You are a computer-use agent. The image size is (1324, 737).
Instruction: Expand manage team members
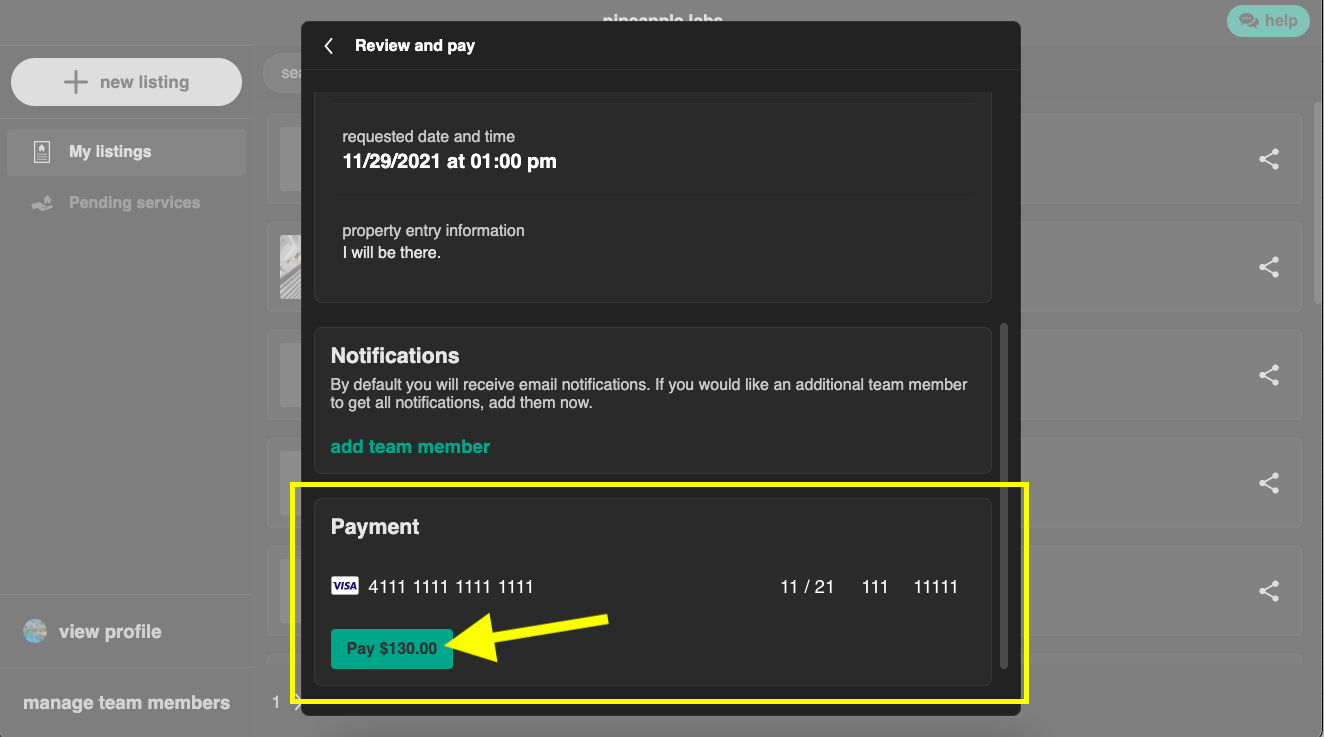pos(126,703)
